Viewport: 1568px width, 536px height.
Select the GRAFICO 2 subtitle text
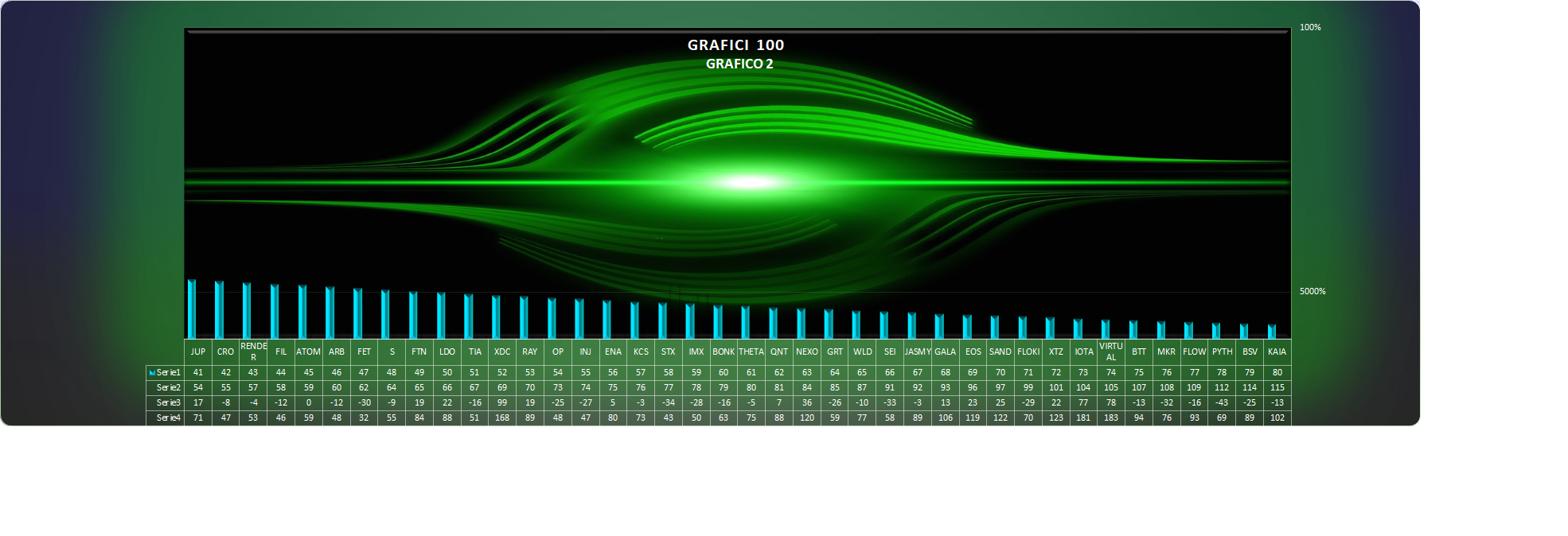(739, 64)
